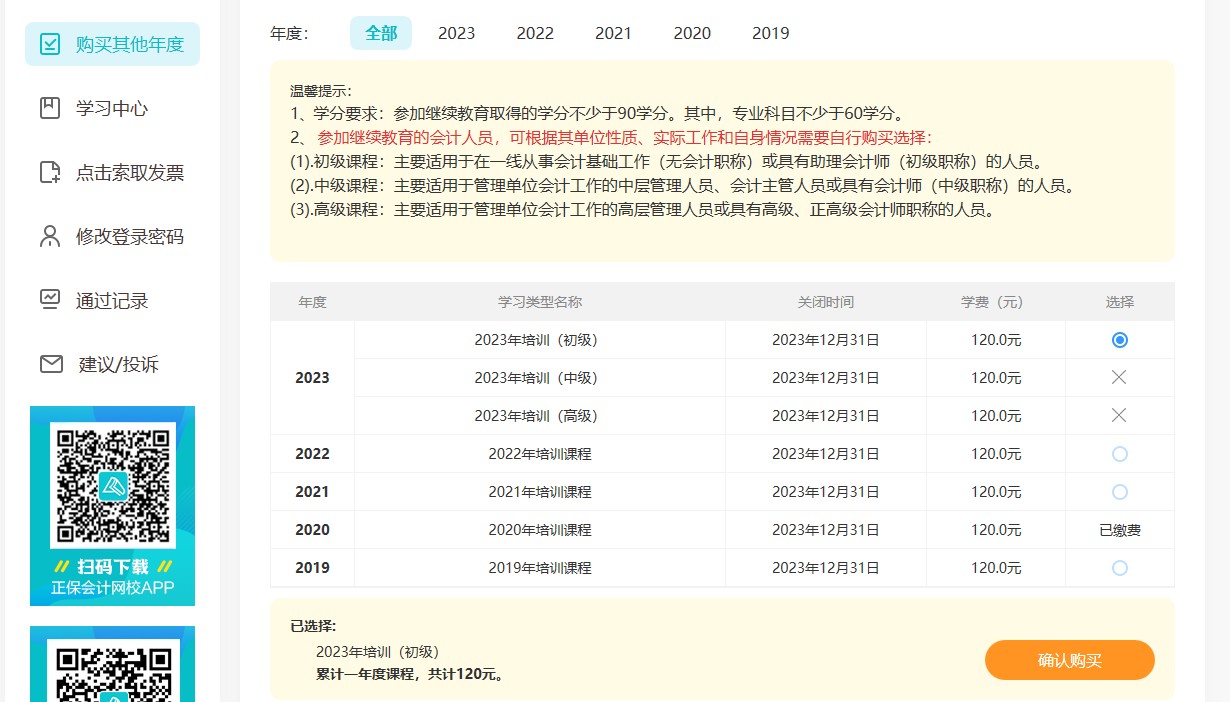The image size is (1230, 702).
Task: Click the X icon for 2023年培训（高级）
Action: pyautogui.click(x=1119, y=416)
